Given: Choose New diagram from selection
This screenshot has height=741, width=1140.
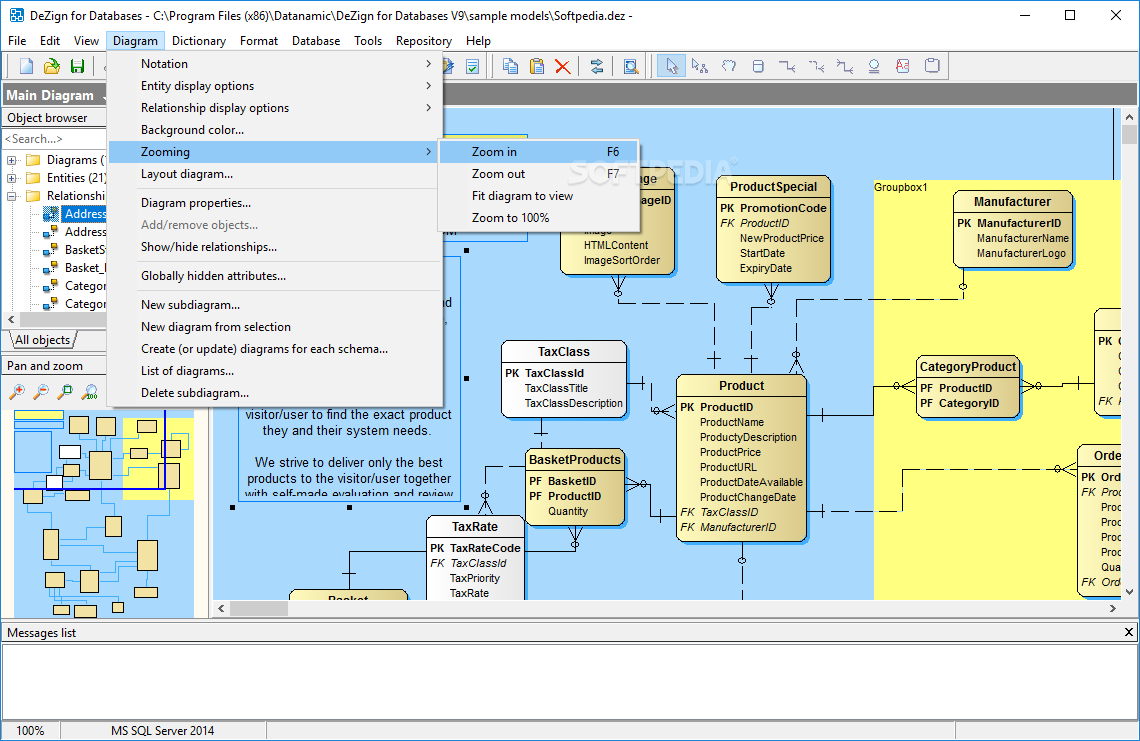Looking at the screenshot, I should [275, 327].
